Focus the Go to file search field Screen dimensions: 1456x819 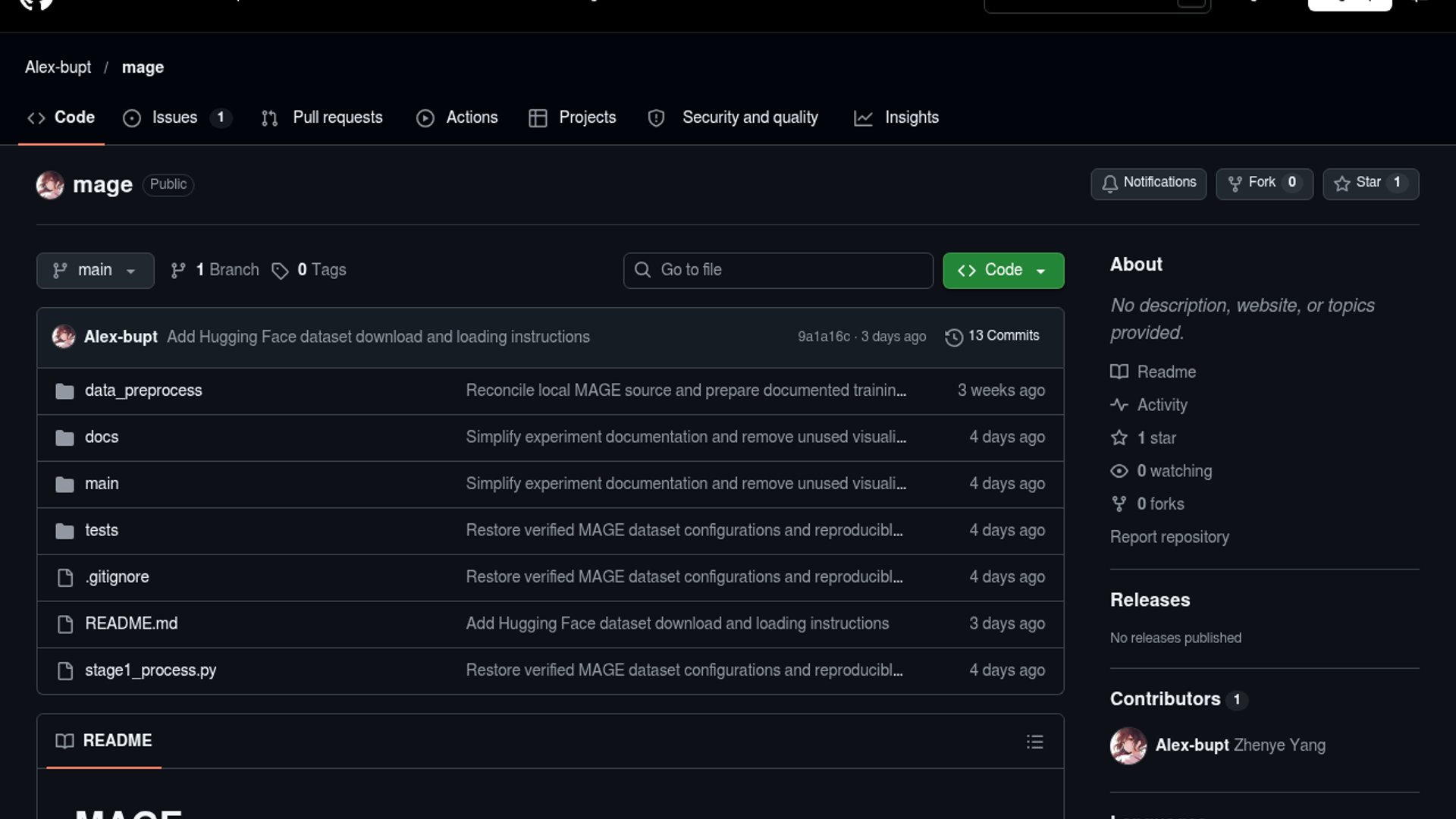[x=778, y=271]
